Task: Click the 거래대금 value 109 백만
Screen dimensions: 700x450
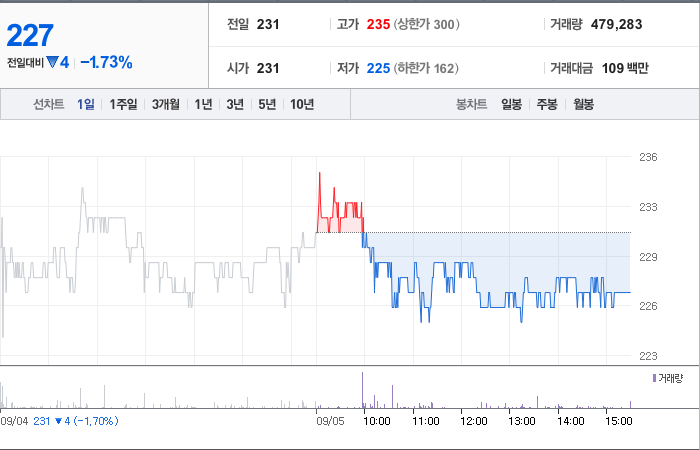Action: (625, 68)
